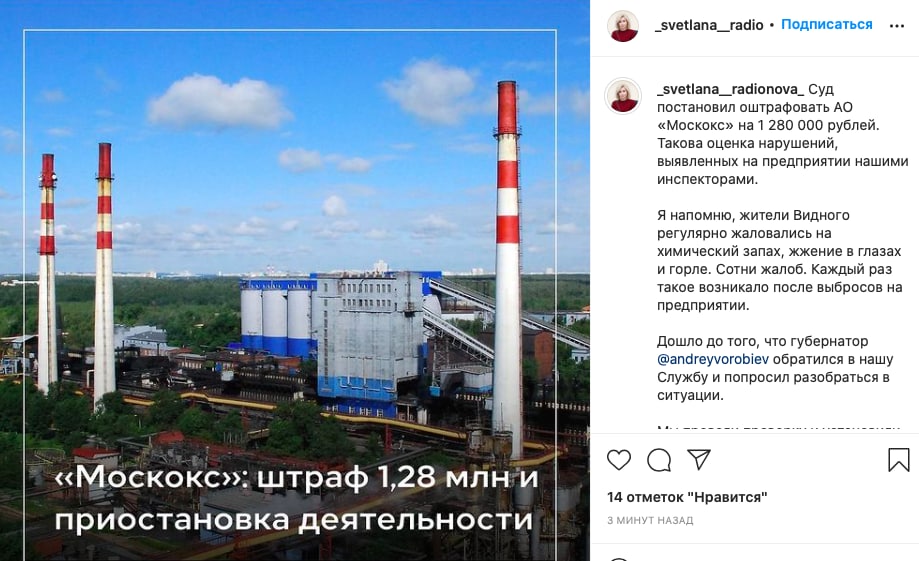View the 14 отметок "Нравится" likes list
919x561 pixels.
coord(687,497)
